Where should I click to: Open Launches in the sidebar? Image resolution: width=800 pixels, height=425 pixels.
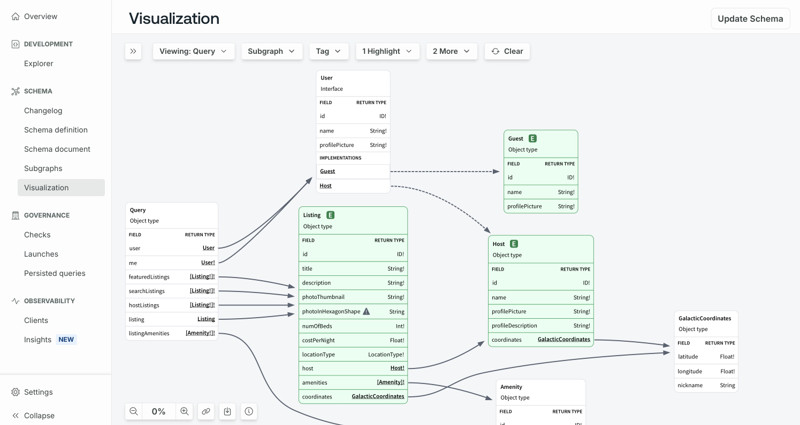coord(41,254)
